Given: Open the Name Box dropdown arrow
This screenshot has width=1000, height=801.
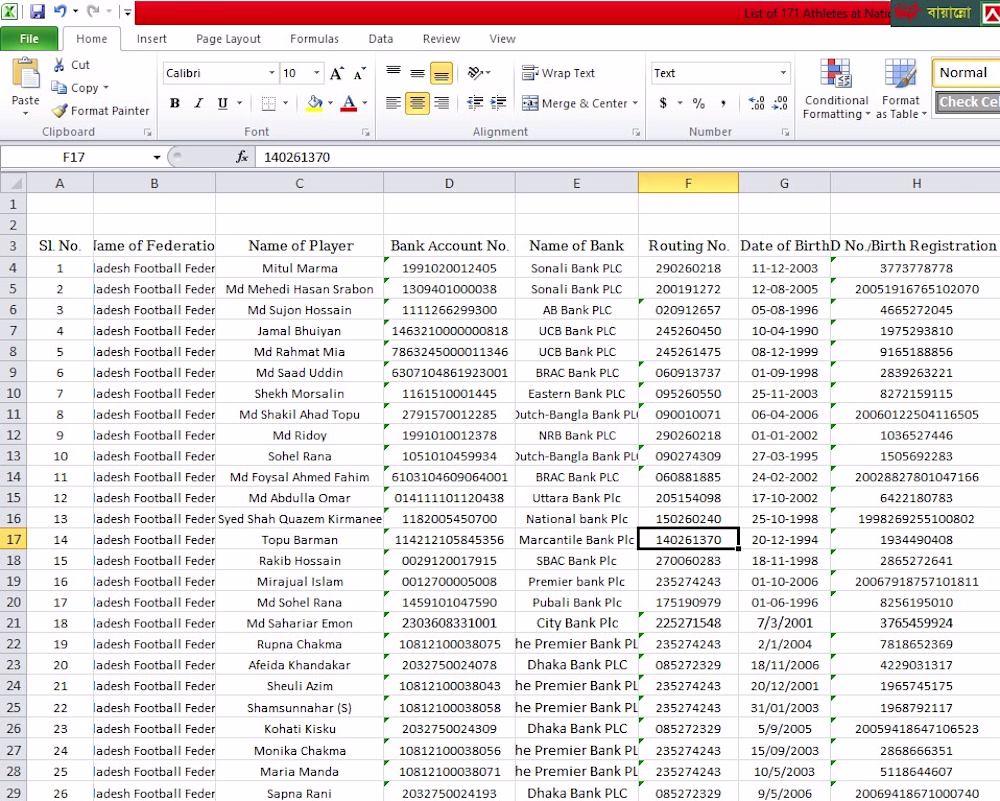Looking at the screenshot, I should tap(156, 157).
